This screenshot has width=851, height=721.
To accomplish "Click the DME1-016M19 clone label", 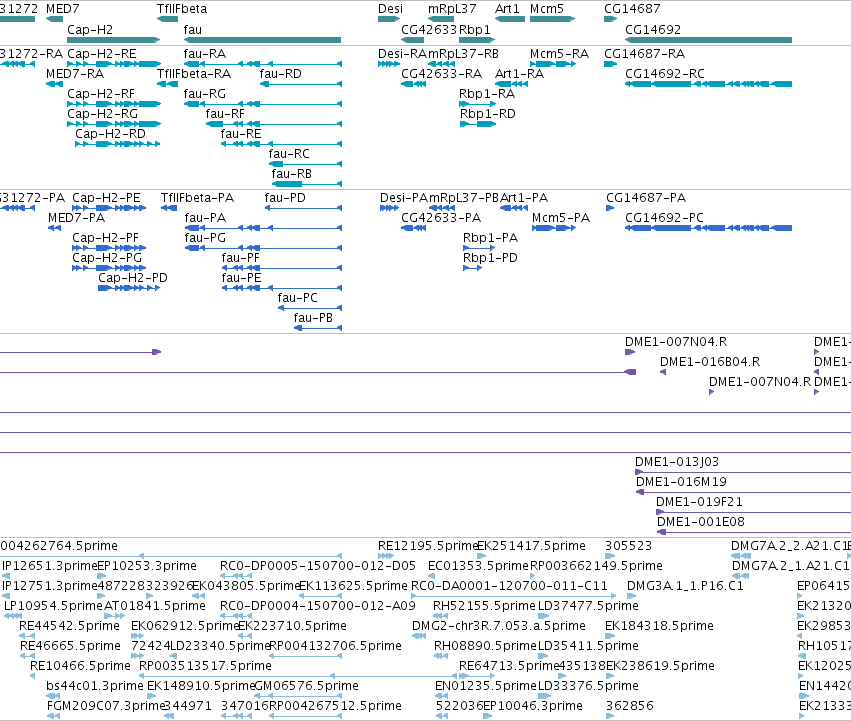I will pos(681,482).
